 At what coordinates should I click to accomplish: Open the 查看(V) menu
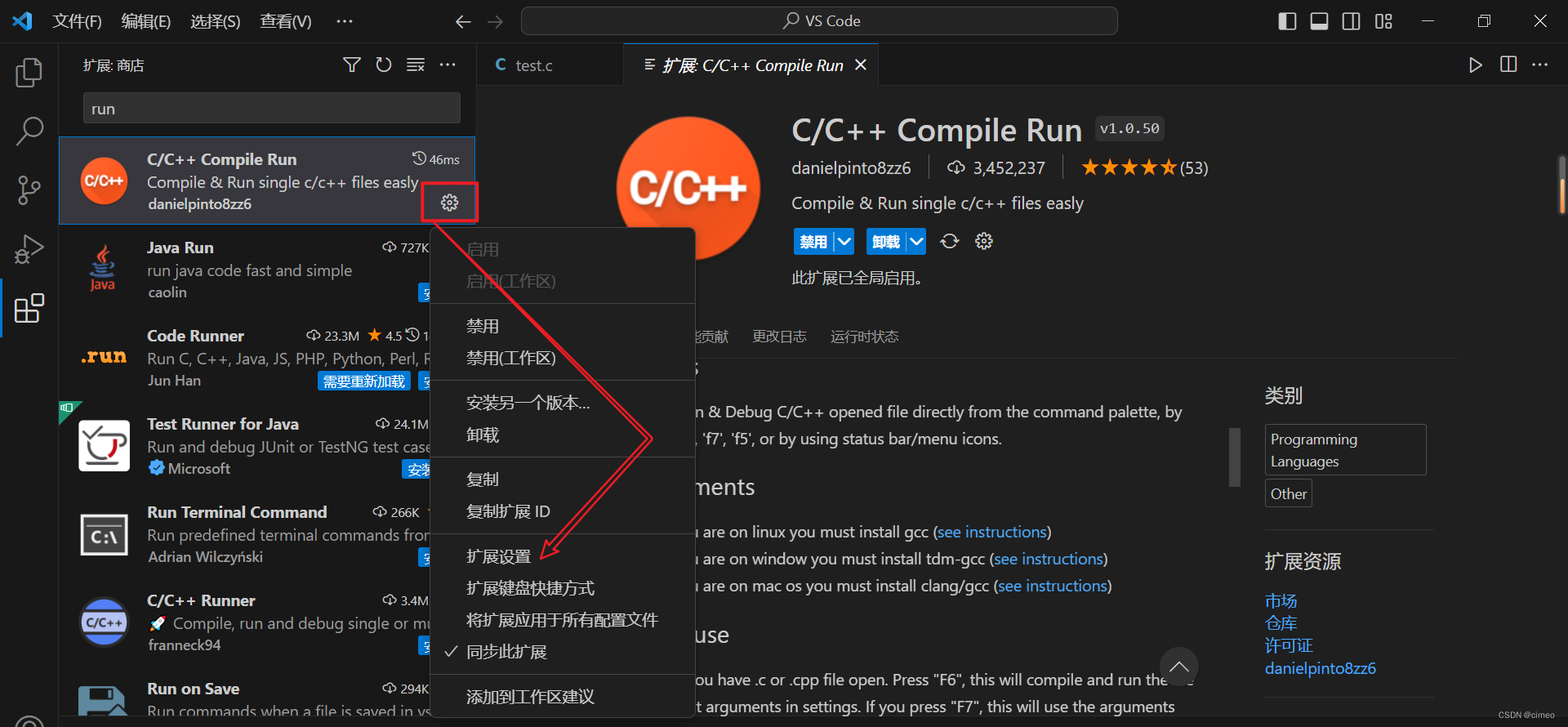click(x=285, y=21)
